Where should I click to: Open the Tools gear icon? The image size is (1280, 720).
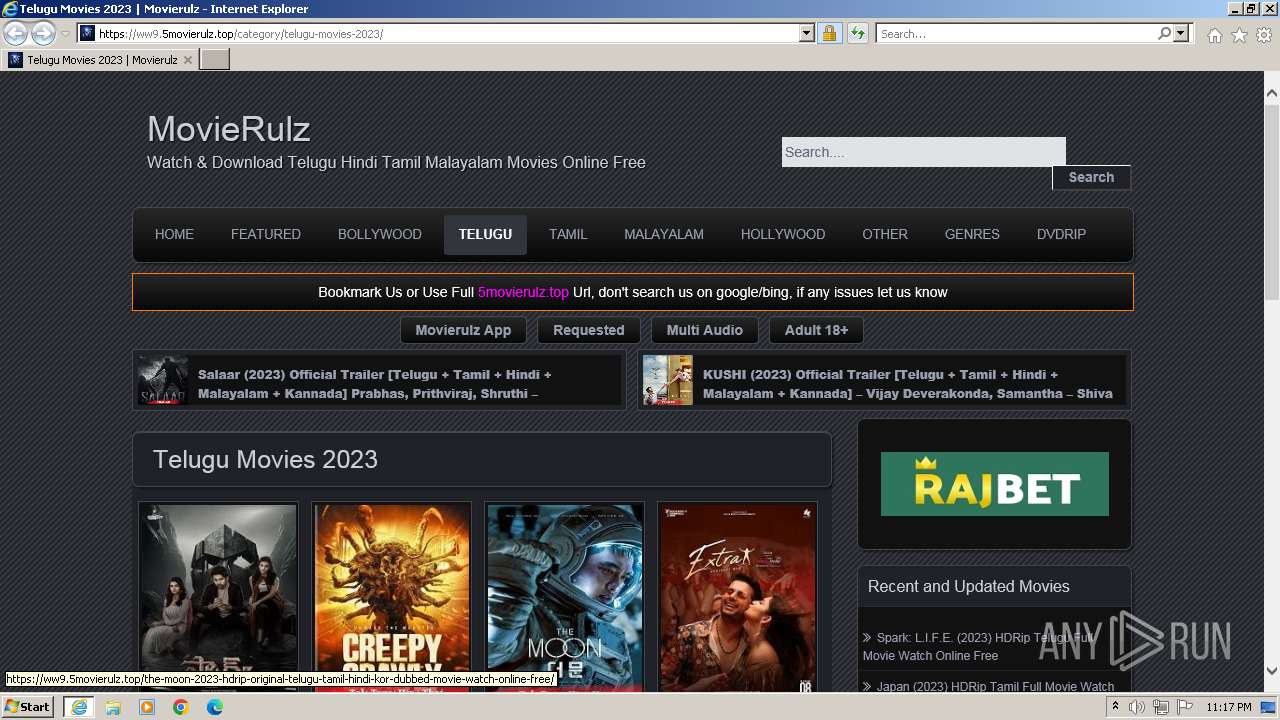(x=1264, y=35)
